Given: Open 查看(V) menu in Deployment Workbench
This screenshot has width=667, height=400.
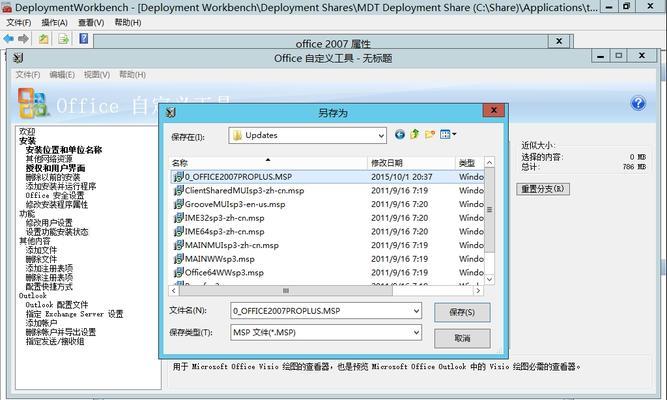Looking at the screenshot, I should click(91, 23).
